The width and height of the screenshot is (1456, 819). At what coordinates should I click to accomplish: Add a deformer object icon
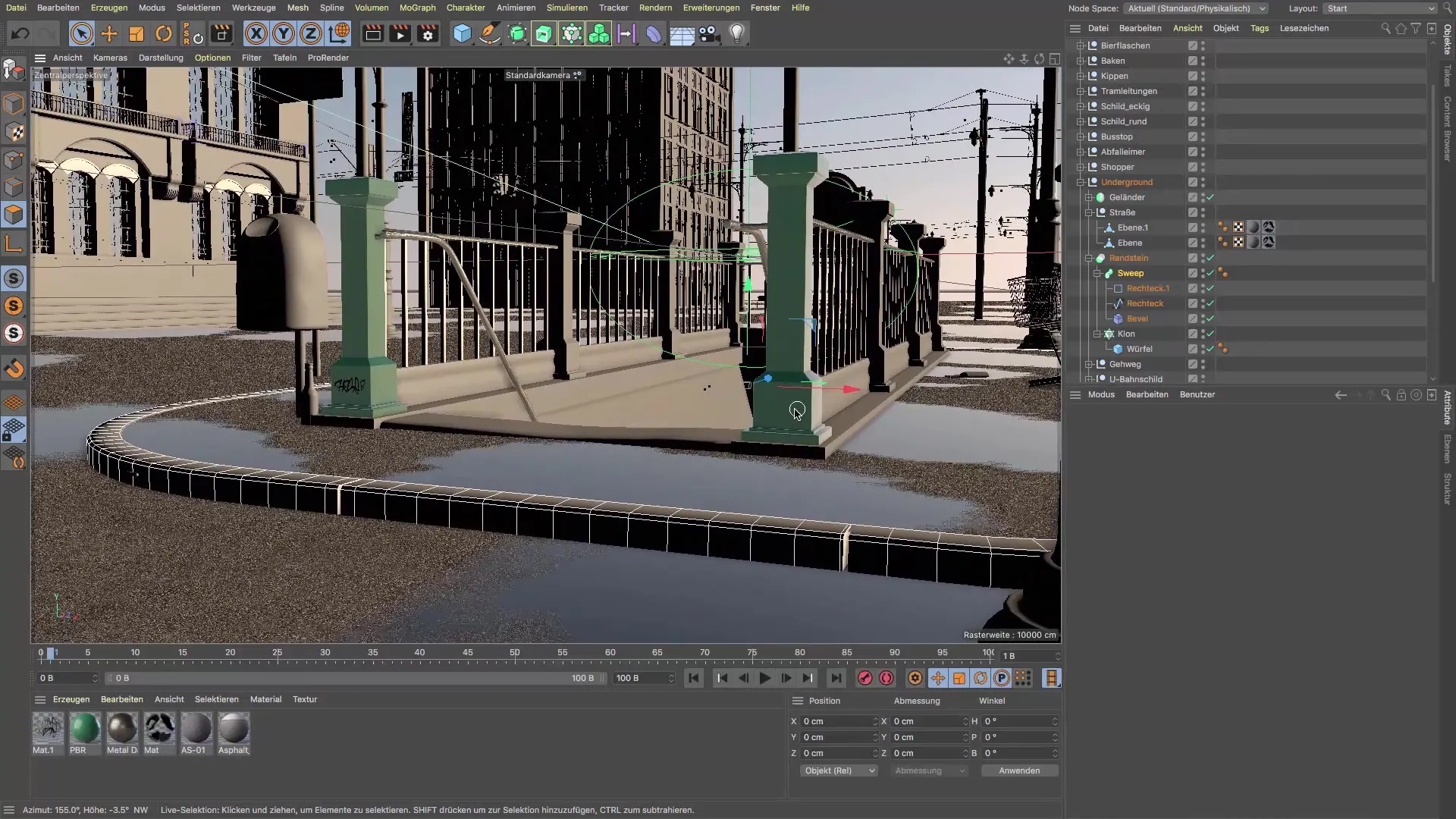654,34
